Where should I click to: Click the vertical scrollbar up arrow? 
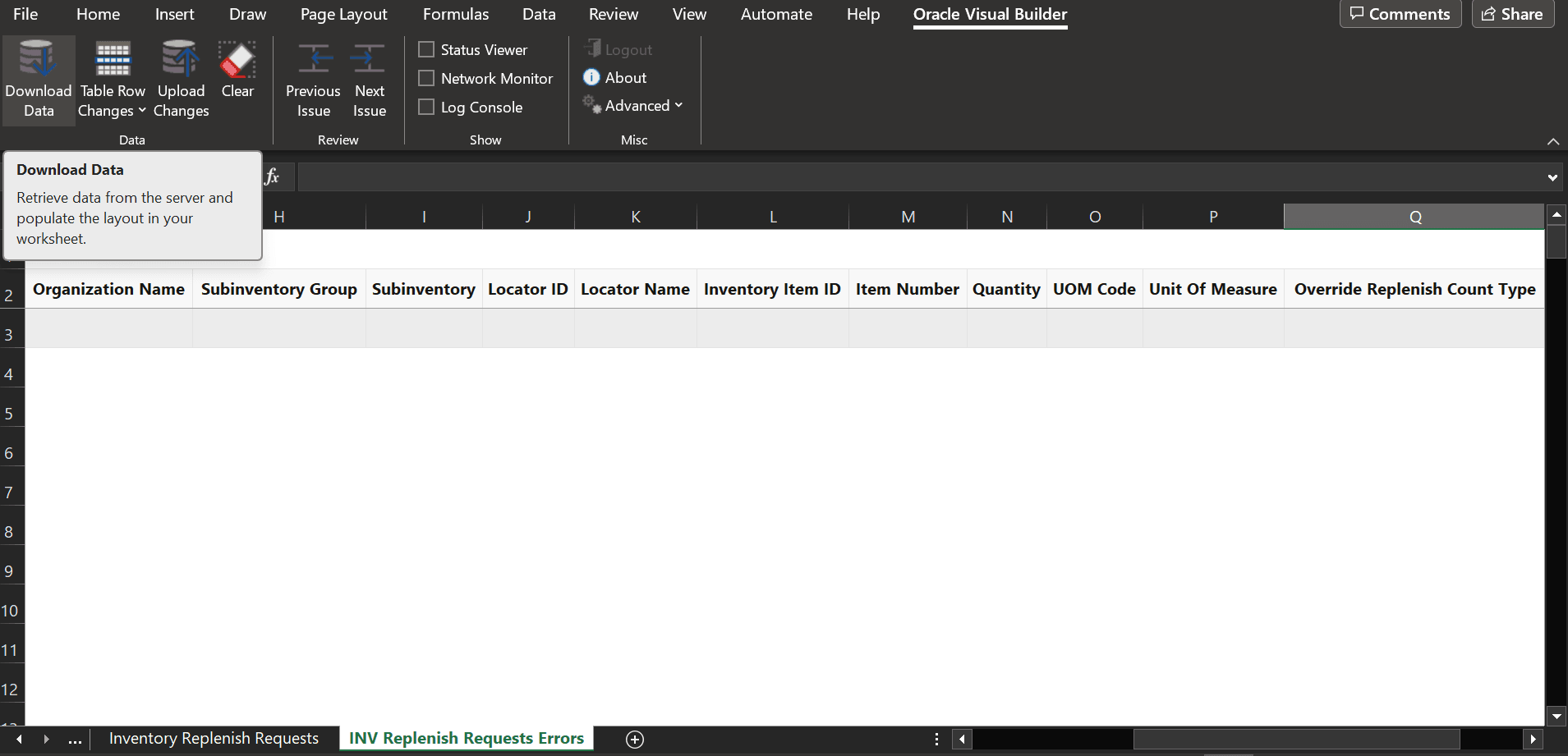click(x=1557, y=215)
